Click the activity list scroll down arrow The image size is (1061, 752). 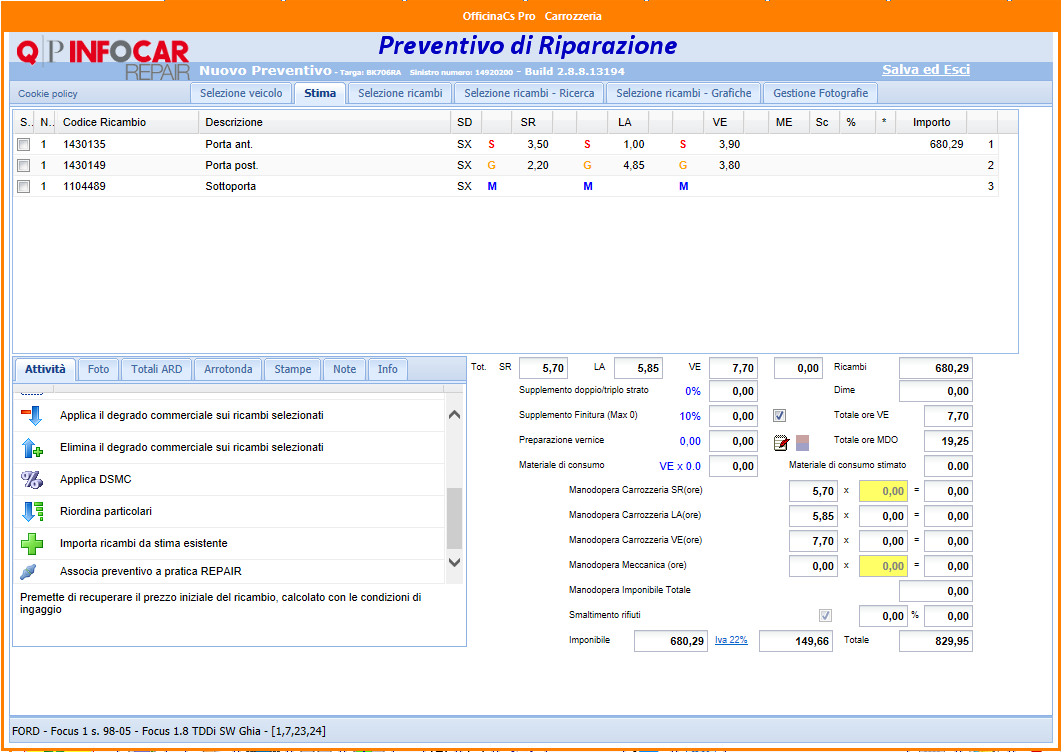[454, 562]
